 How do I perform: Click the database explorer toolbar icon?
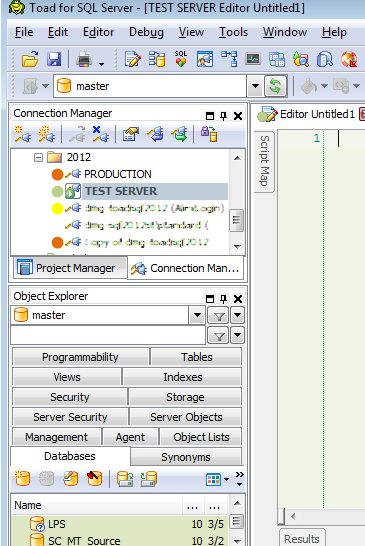click(x=157, y=59)
